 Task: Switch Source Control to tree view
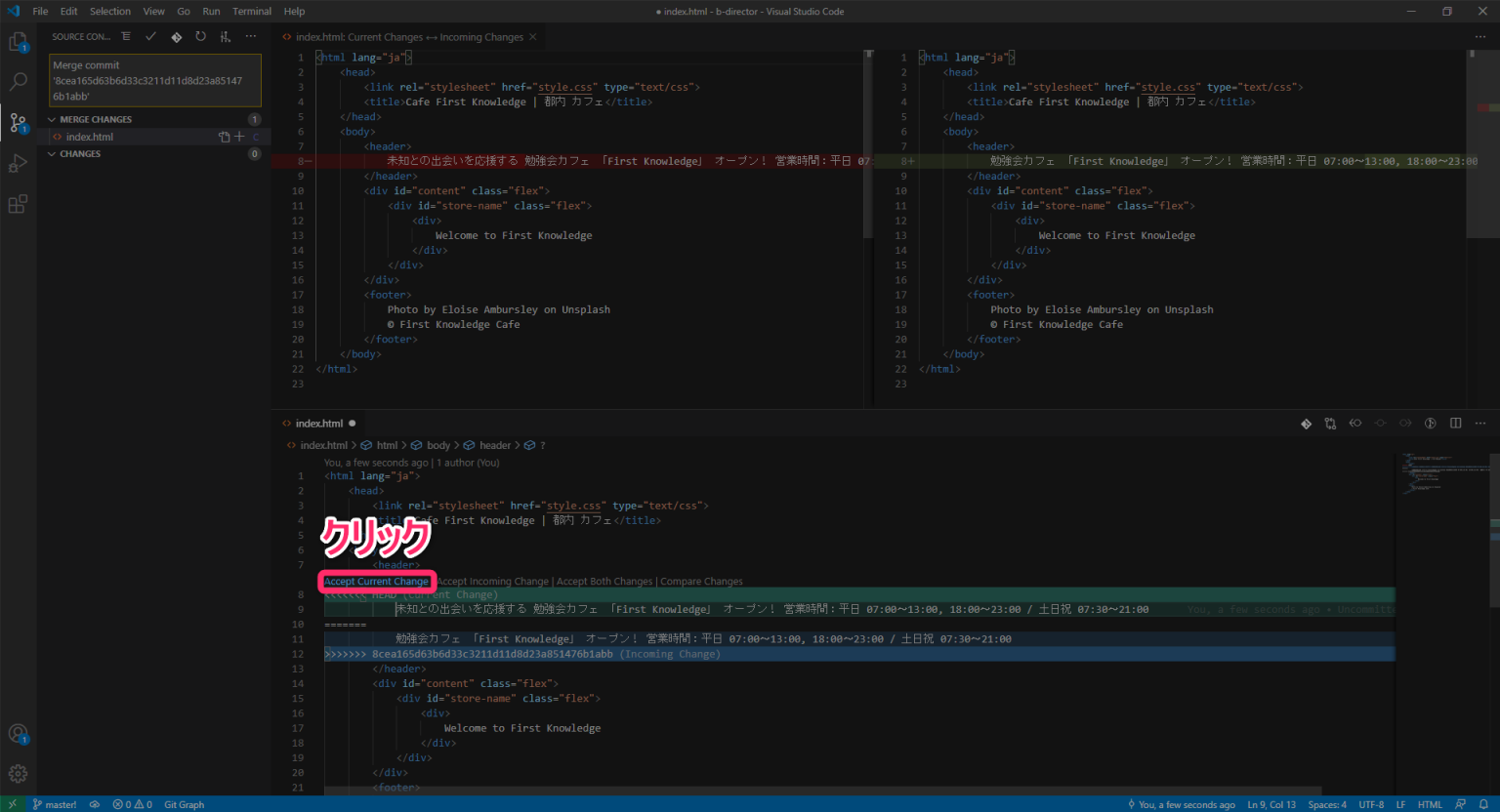click(x=126, y=36)
